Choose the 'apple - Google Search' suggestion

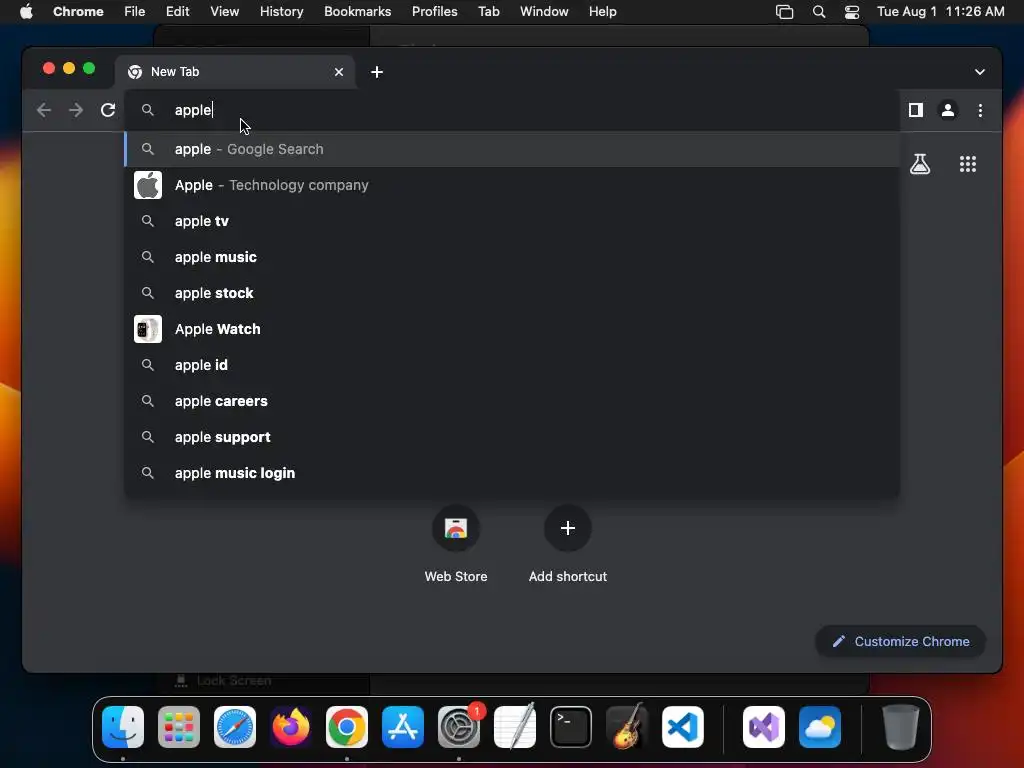pyautogui.click(x=512, y=149)
